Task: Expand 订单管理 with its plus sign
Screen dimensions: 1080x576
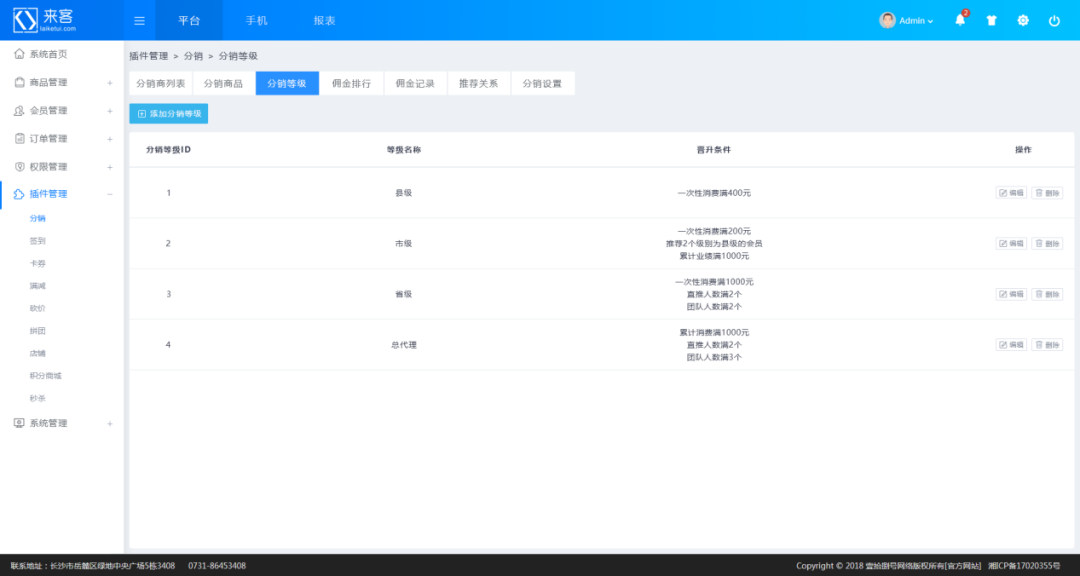Action: point(110,139)
